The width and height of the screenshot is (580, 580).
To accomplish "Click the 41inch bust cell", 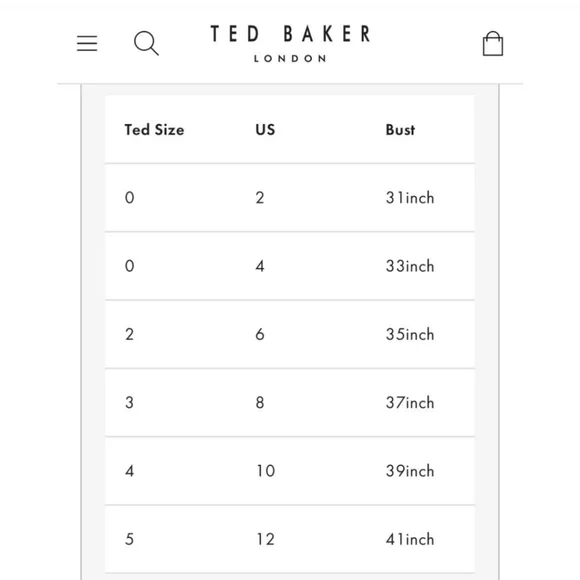I will click(410, 539).
